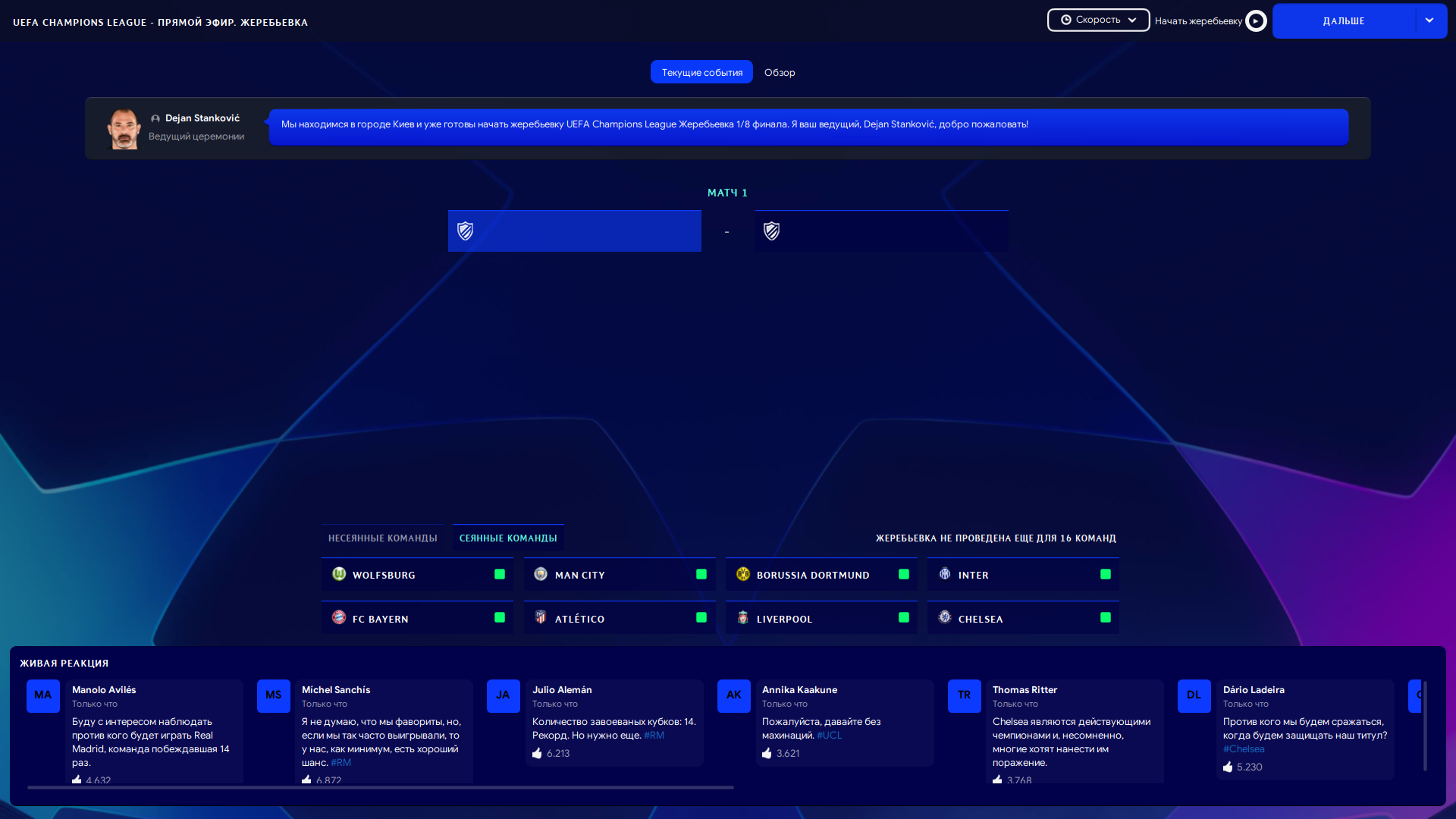Toggle the green marker for Chelsea
This screenshot has height=819, width=1456.
pos(1106,617)
